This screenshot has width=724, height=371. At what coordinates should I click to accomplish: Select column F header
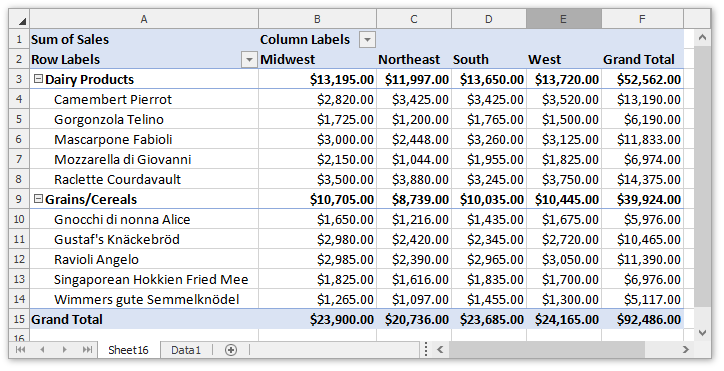click(x=642, y=19)
